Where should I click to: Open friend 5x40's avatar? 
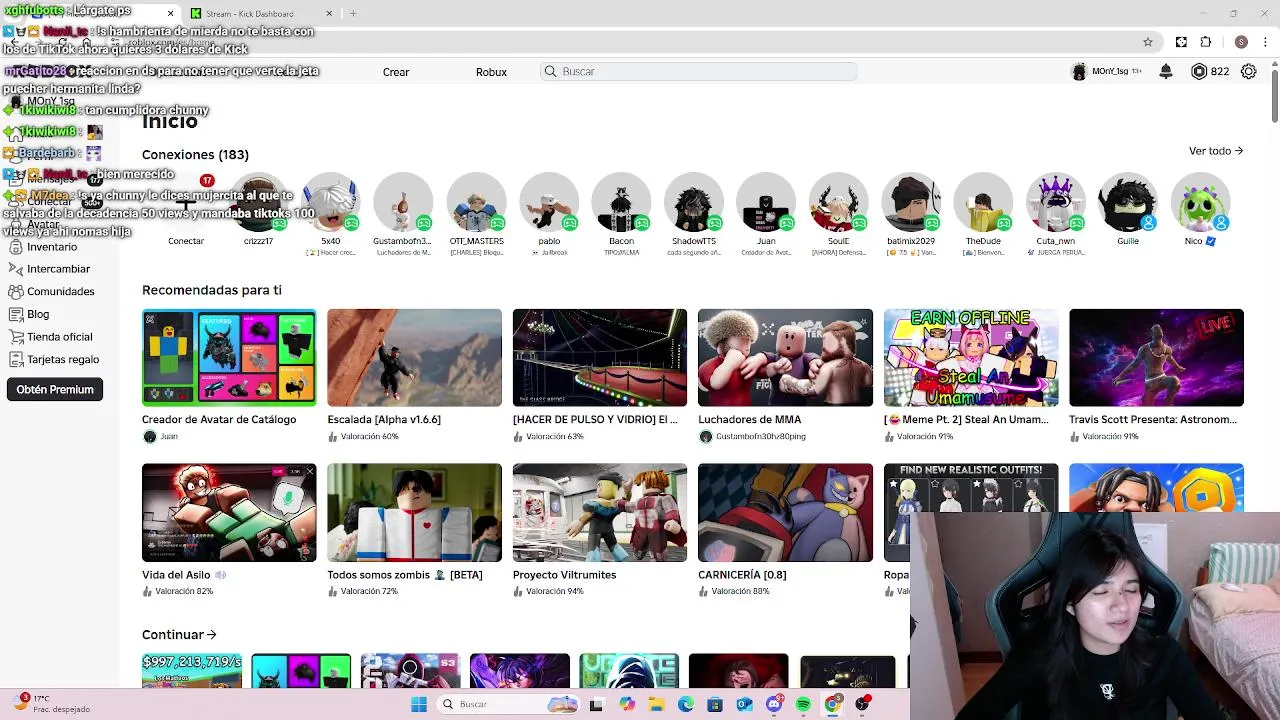click(x=330, y=203)
